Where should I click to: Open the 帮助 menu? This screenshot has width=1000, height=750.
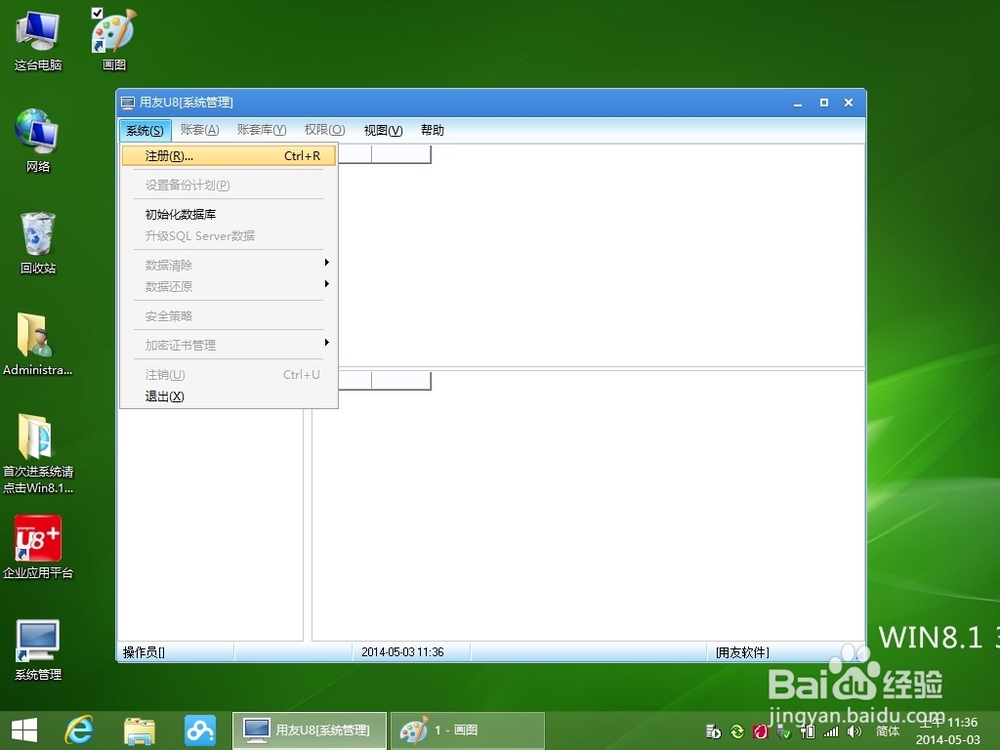tap(432, 130)
